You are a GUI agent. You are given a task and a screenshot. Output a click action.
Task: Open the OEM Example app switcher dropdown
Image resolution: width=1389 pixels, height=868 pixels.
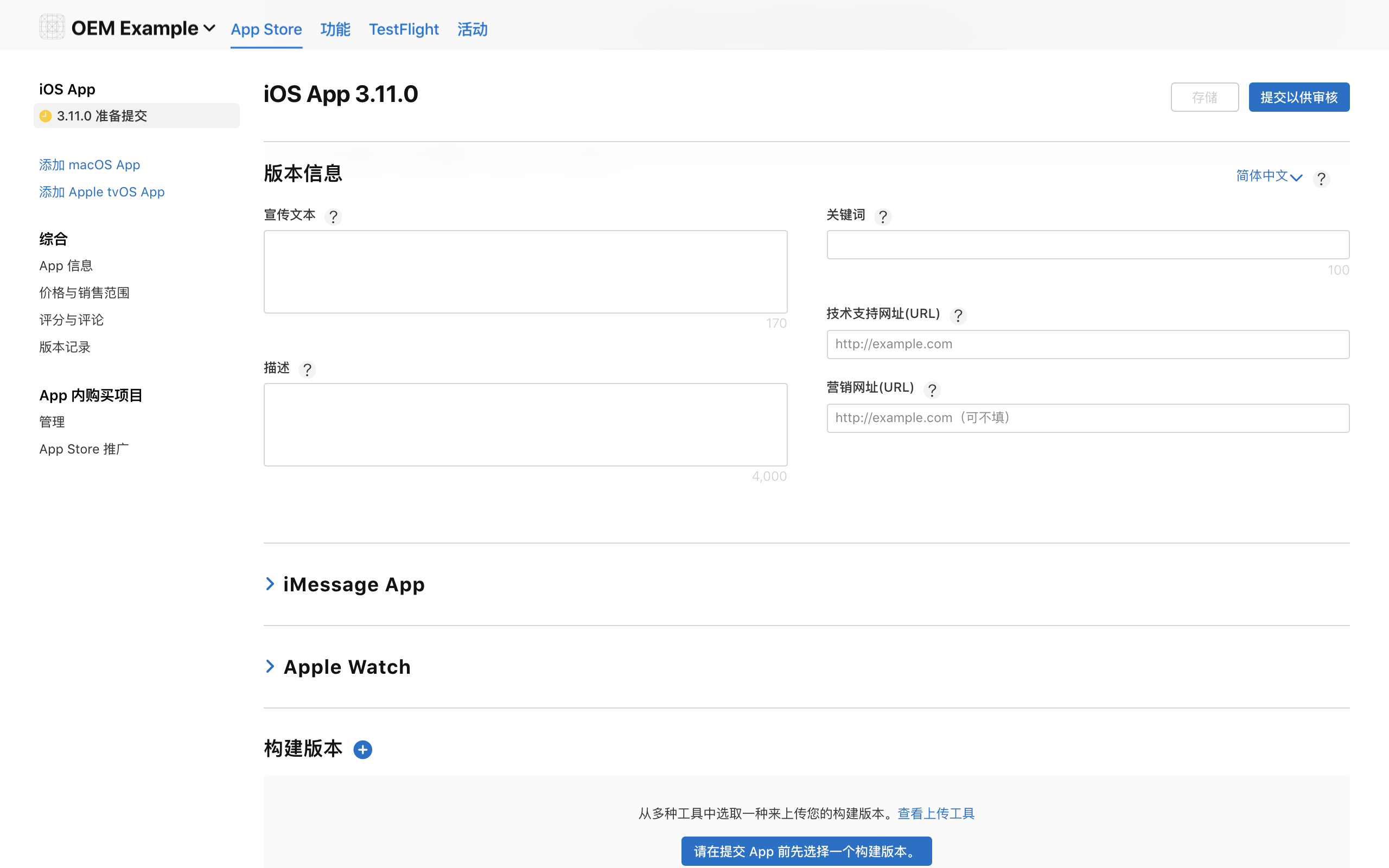pos(143,28)
